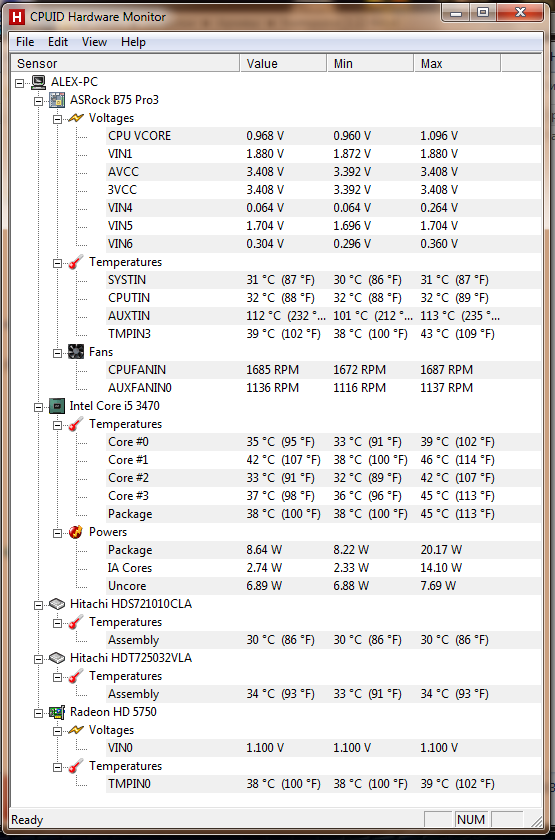Select the CPU VCORE row
Screen dimensions: 555x840
tap(324, 136)
